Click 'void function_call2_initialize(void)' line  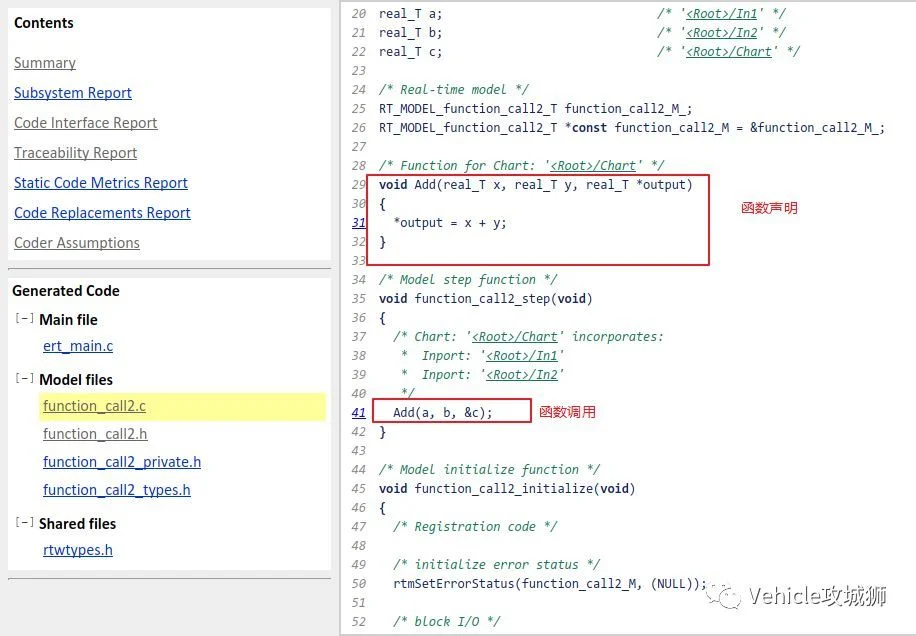507,489
